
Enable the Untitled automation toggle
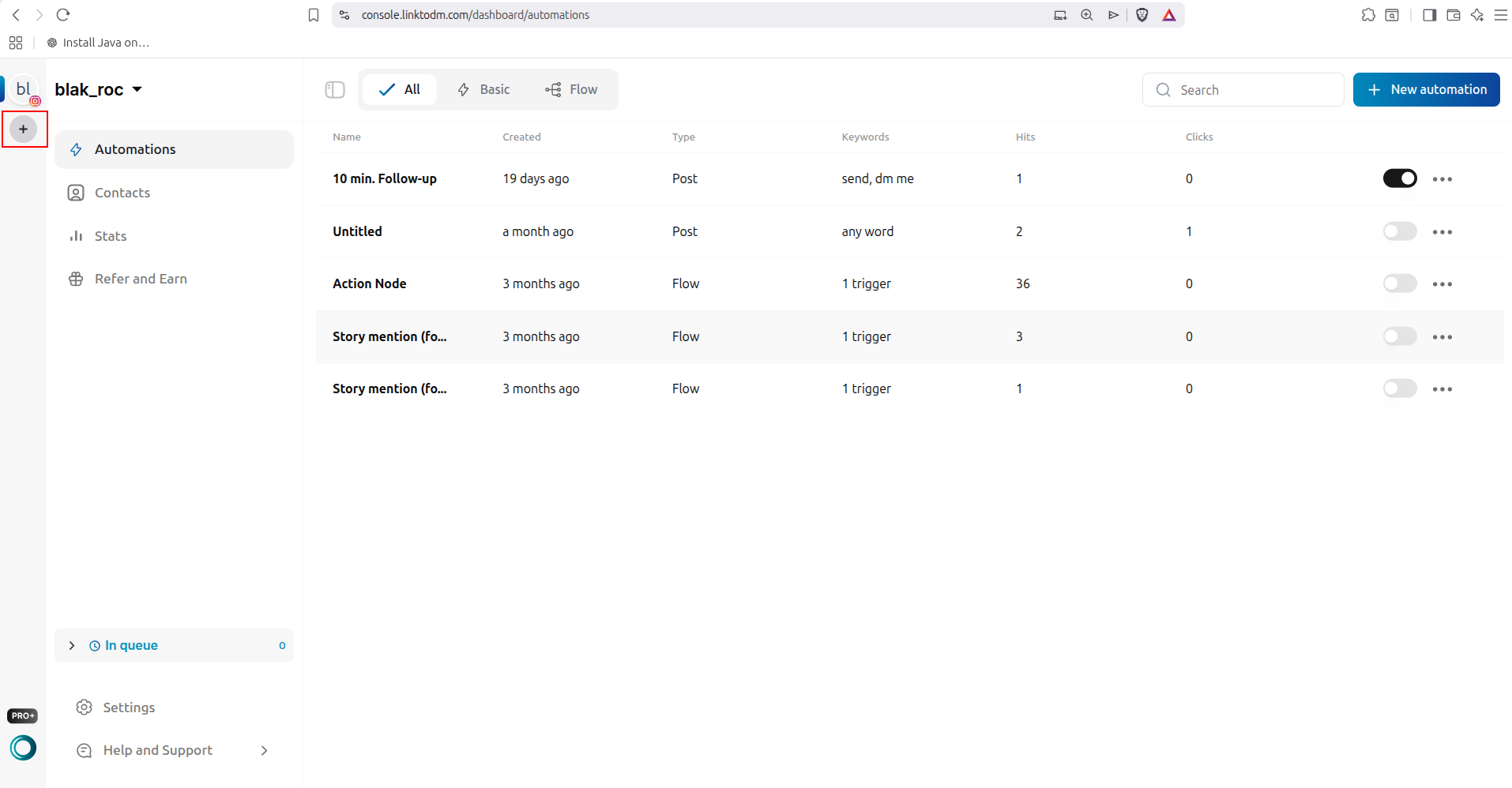1400,231
